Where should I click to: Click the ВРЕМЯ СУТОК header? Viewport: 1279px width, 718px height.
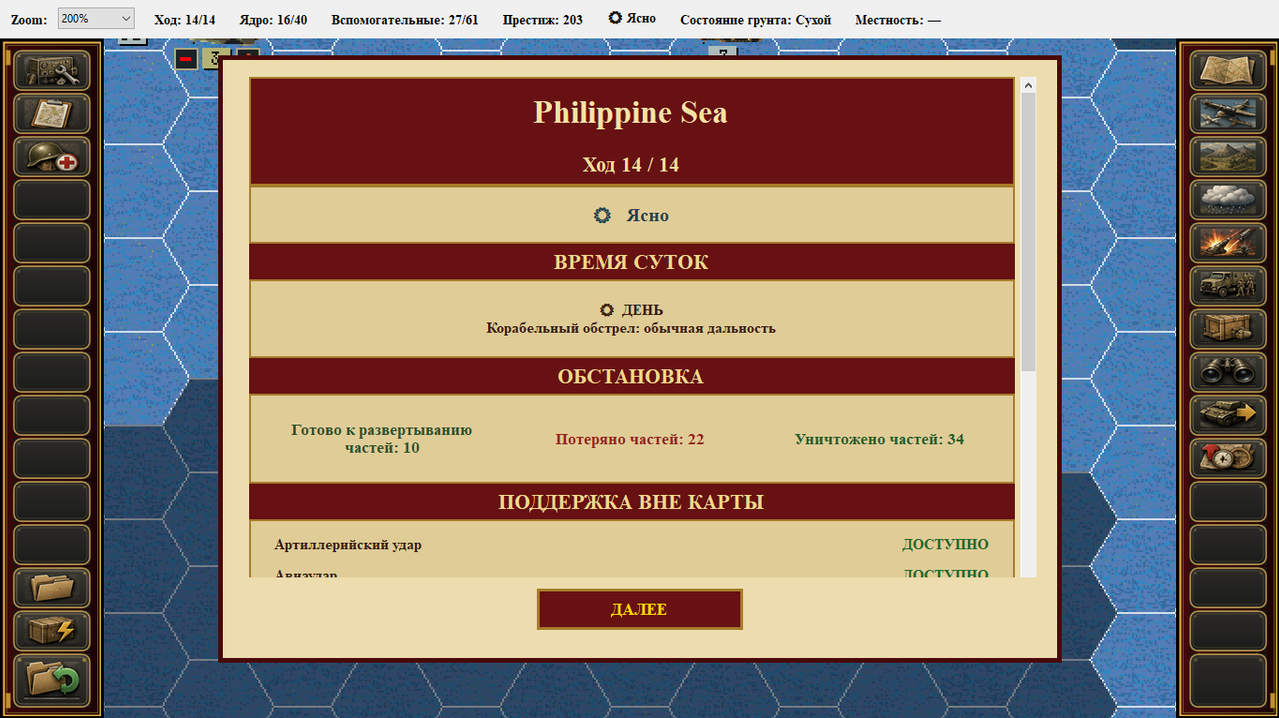[x=631, y=262]
